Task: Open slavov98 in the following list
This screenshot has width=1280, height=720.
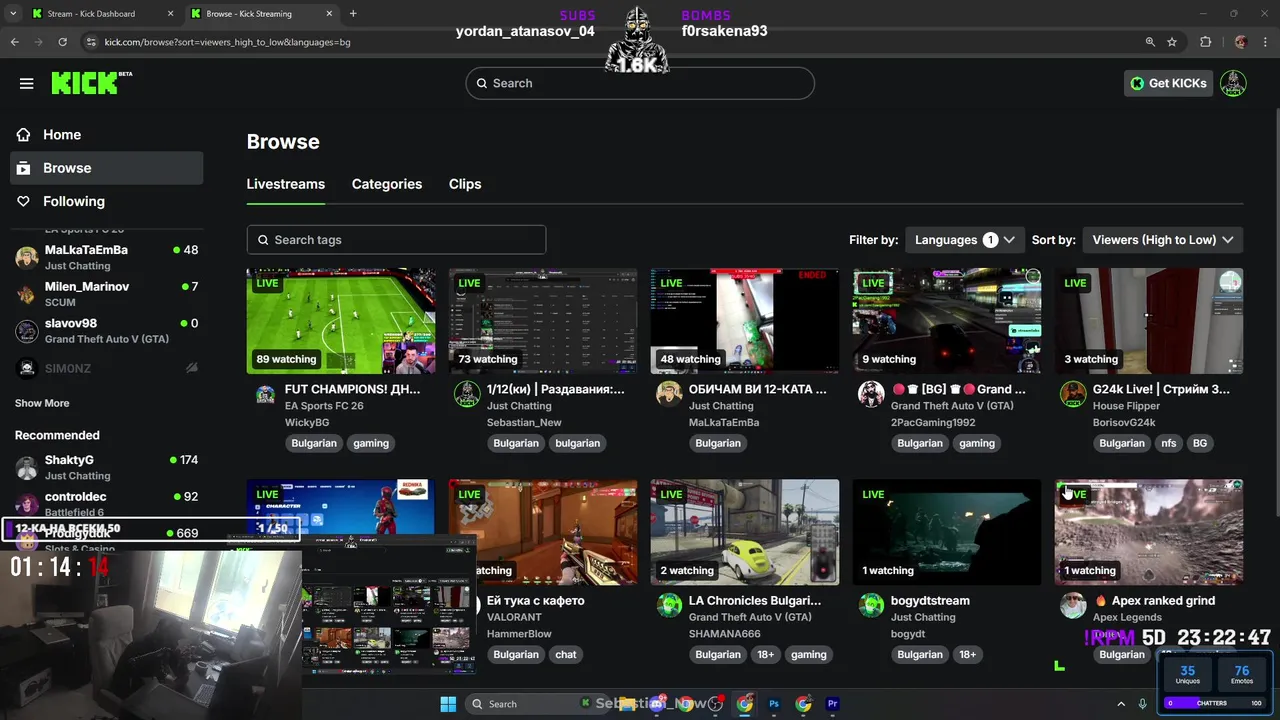Action: click(x=107, y=331)
